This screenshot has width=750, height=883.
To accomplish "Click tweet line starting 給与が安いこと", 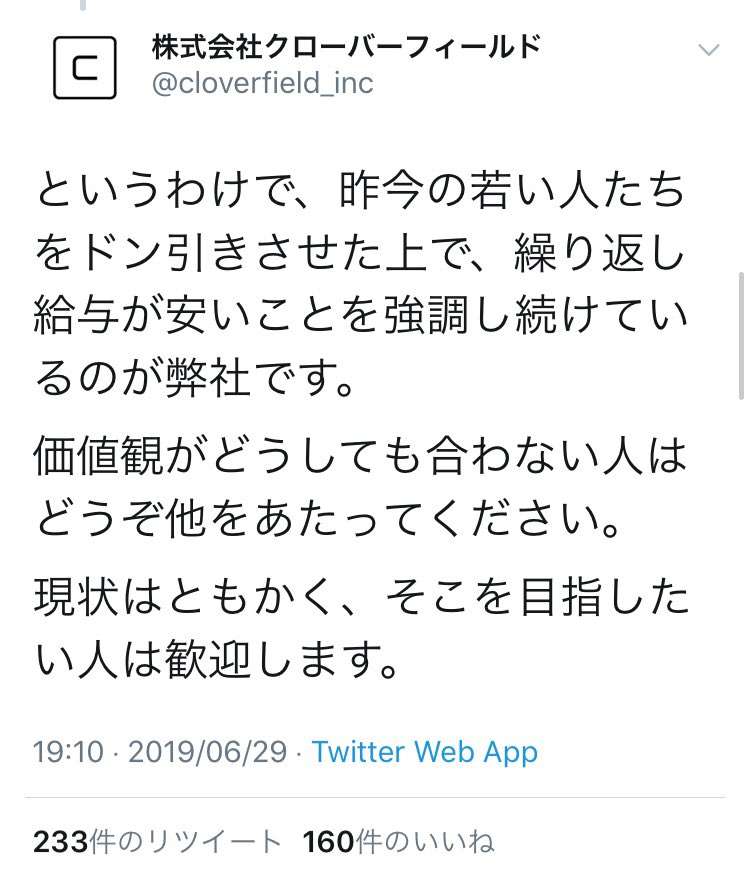I will click(x=360, y=315).
